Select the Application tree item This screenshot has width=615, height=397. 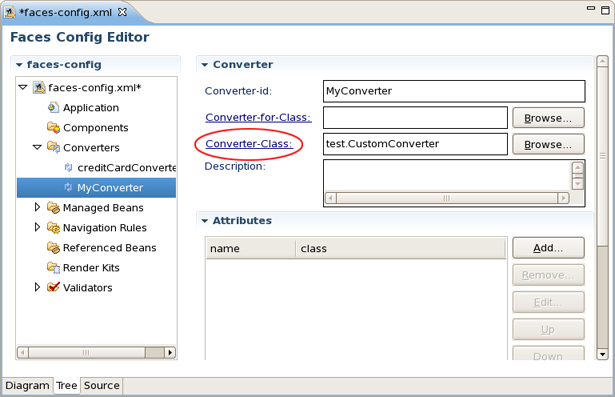[91, 108]
